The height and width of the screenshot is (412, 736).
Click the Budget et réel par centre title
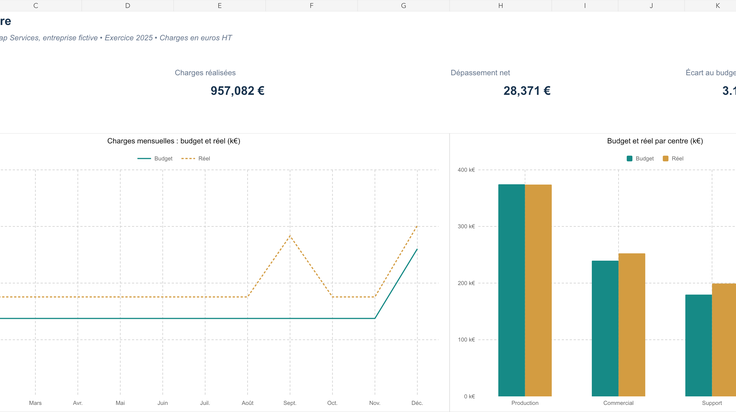tap(655, 141)
